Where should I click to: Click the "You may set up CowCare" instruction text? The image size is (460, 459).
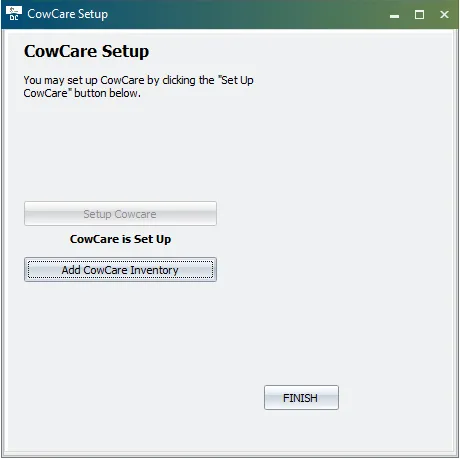138,87
